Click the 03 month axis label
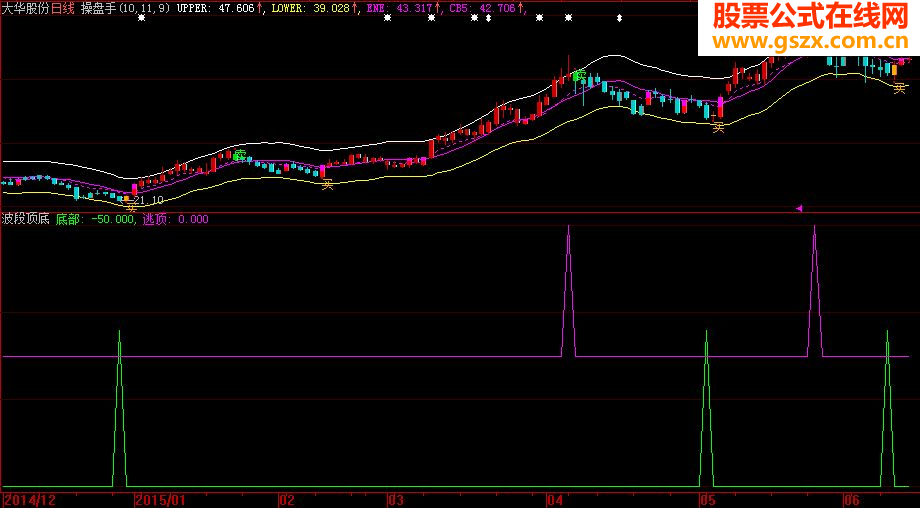Image resolution: width=920 pixels, height=508 pixels. [x=396, y=500]
